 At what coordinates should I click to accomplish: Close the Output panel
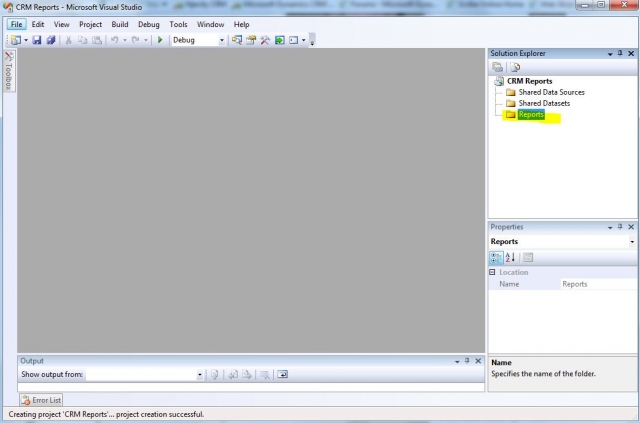click(x=478, y=361)
